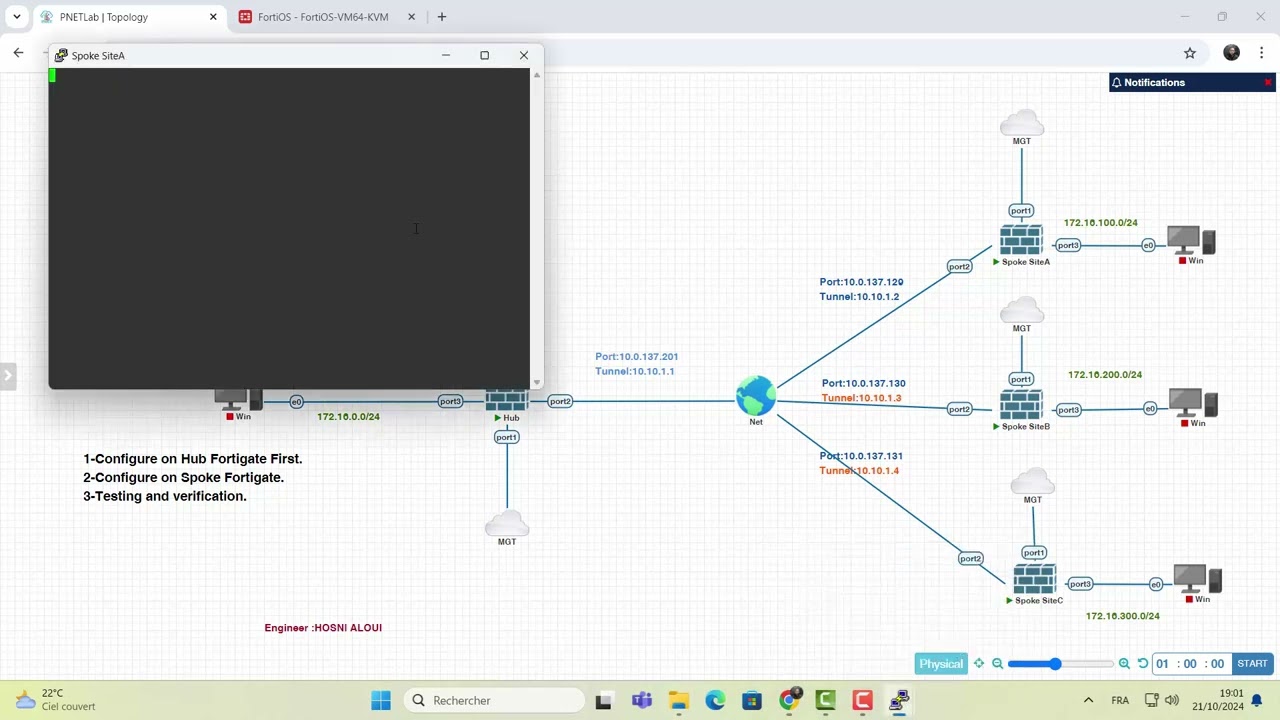Select the Spoke SiteA firewall node
Viewport: 1280px width, 720px height.
[1021, 239]
